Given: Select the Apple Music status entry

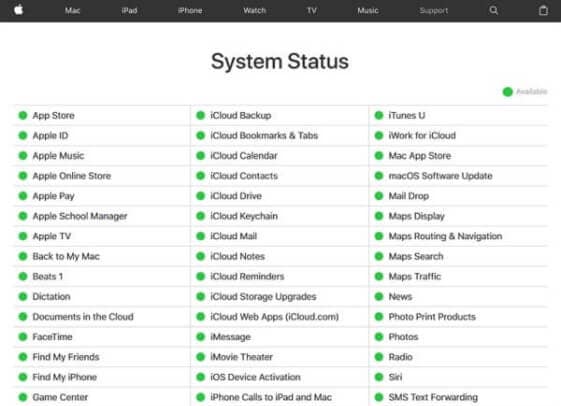Looking at the screenshot, I should 58,156.
